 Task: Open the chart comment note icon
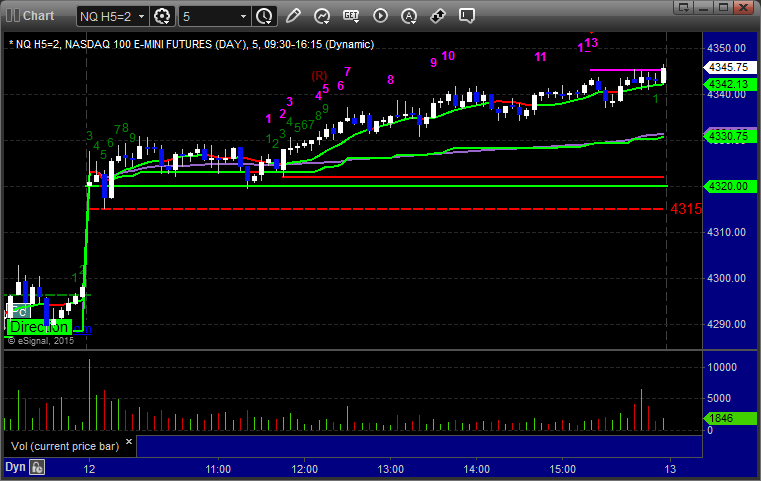pos(467,16)
